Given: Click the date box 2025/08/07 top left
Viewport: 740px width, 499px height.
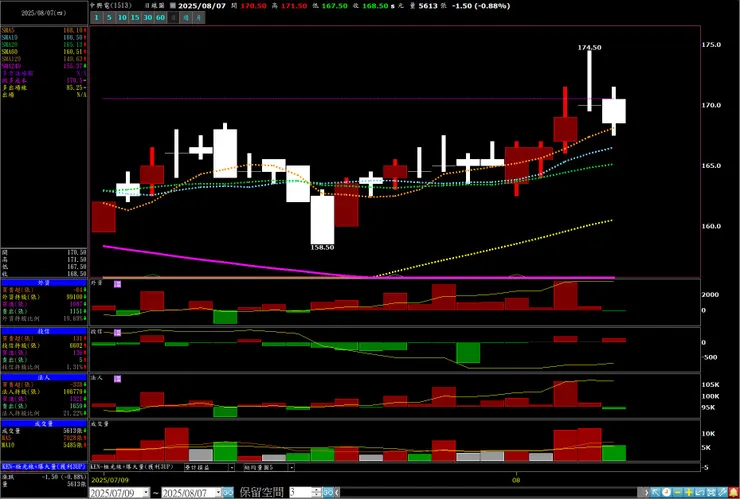Looking at the screenshot, I should click(43, 13).
